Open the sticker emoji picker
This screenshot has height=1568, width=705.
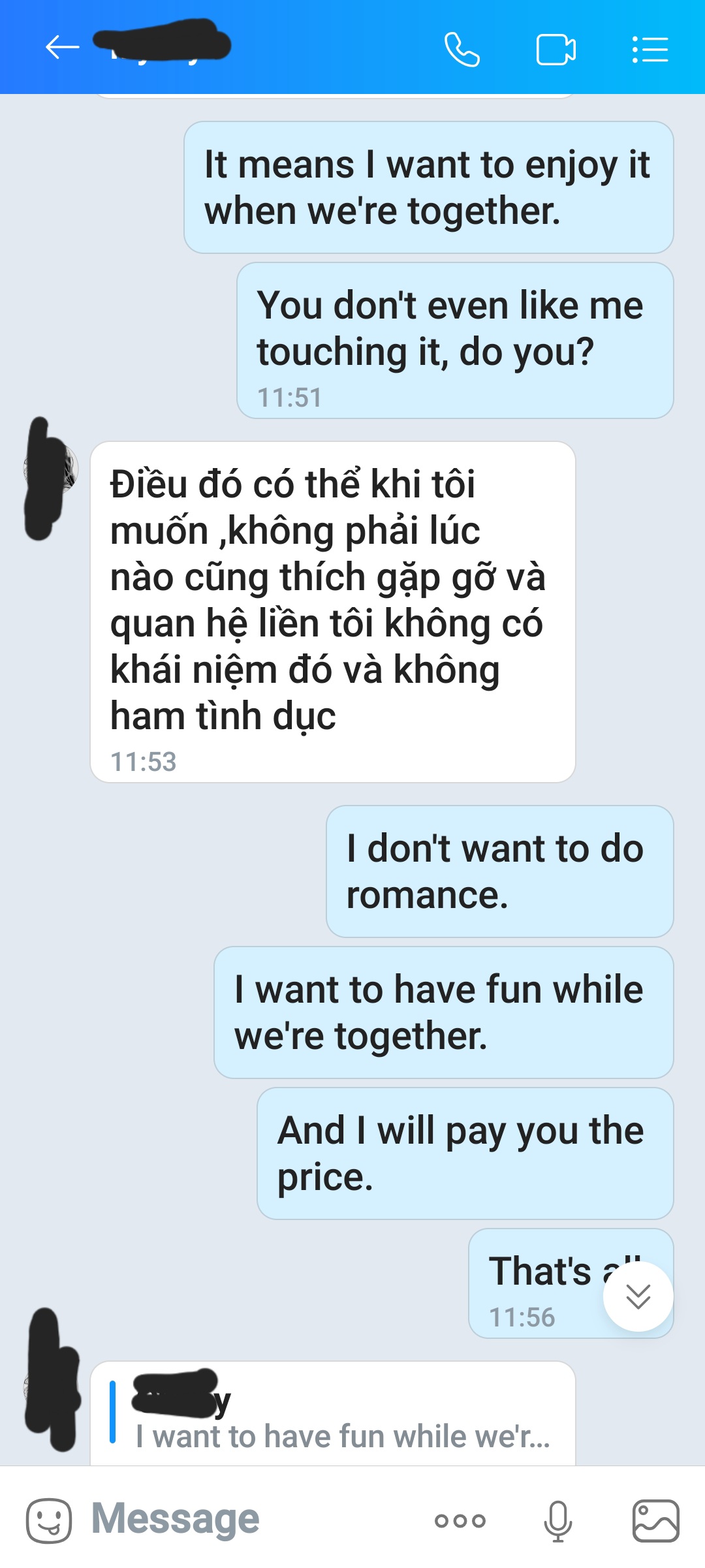coord(49,1520)
